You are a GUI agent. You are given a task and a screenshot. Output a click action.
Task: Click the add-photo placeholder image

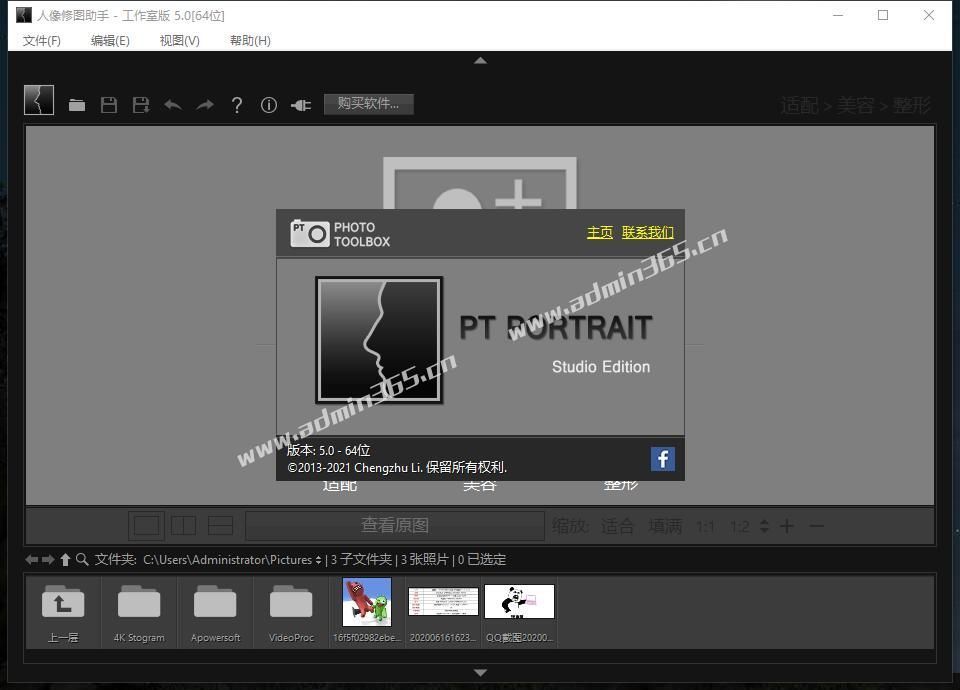479,183
